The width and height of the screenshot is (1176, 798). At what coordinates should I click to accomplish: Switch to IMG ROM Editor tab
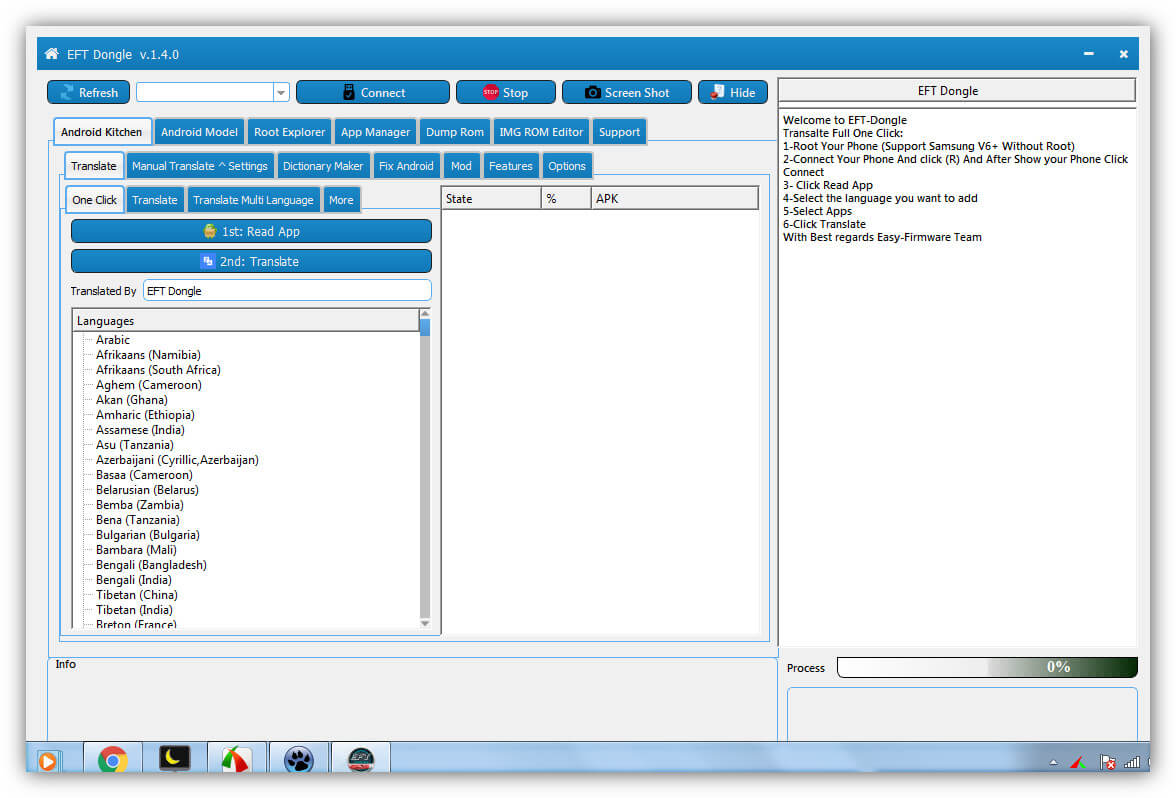click(x=542, y=132)
